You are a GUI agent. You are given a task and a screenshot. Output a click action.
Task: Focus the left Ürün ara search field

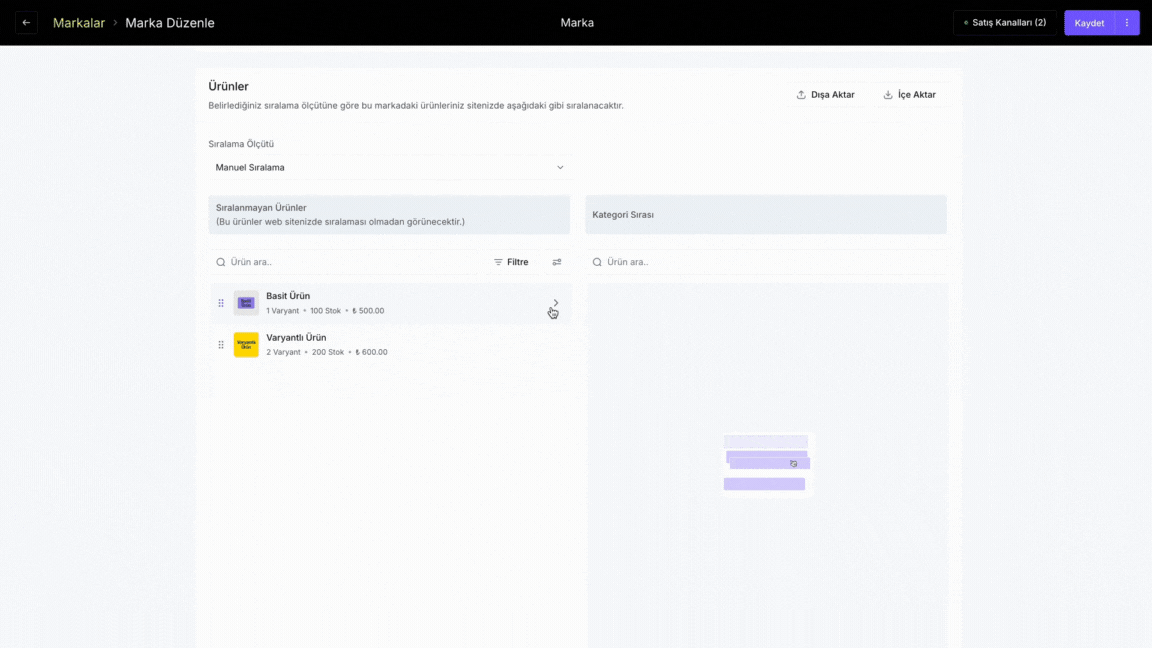pyautogui.click(x=345, y=262)
